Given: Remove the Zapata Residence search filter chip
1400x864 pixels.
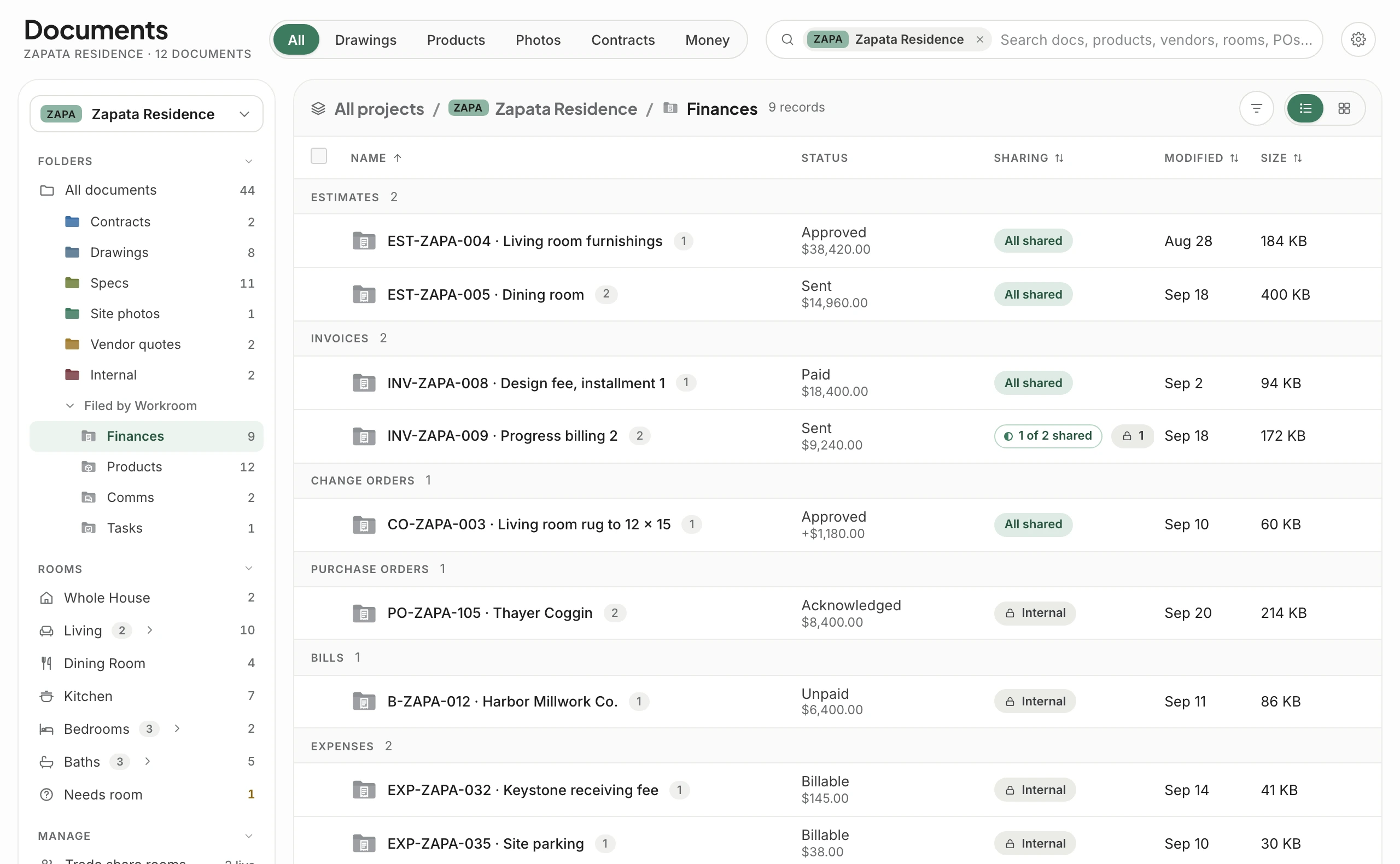Looking at the screenshot, I should (x=979, y=39).
